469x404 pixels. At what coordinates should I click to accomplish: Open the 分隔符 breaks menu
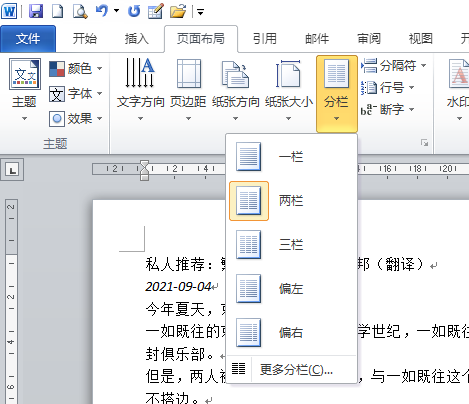393,65
